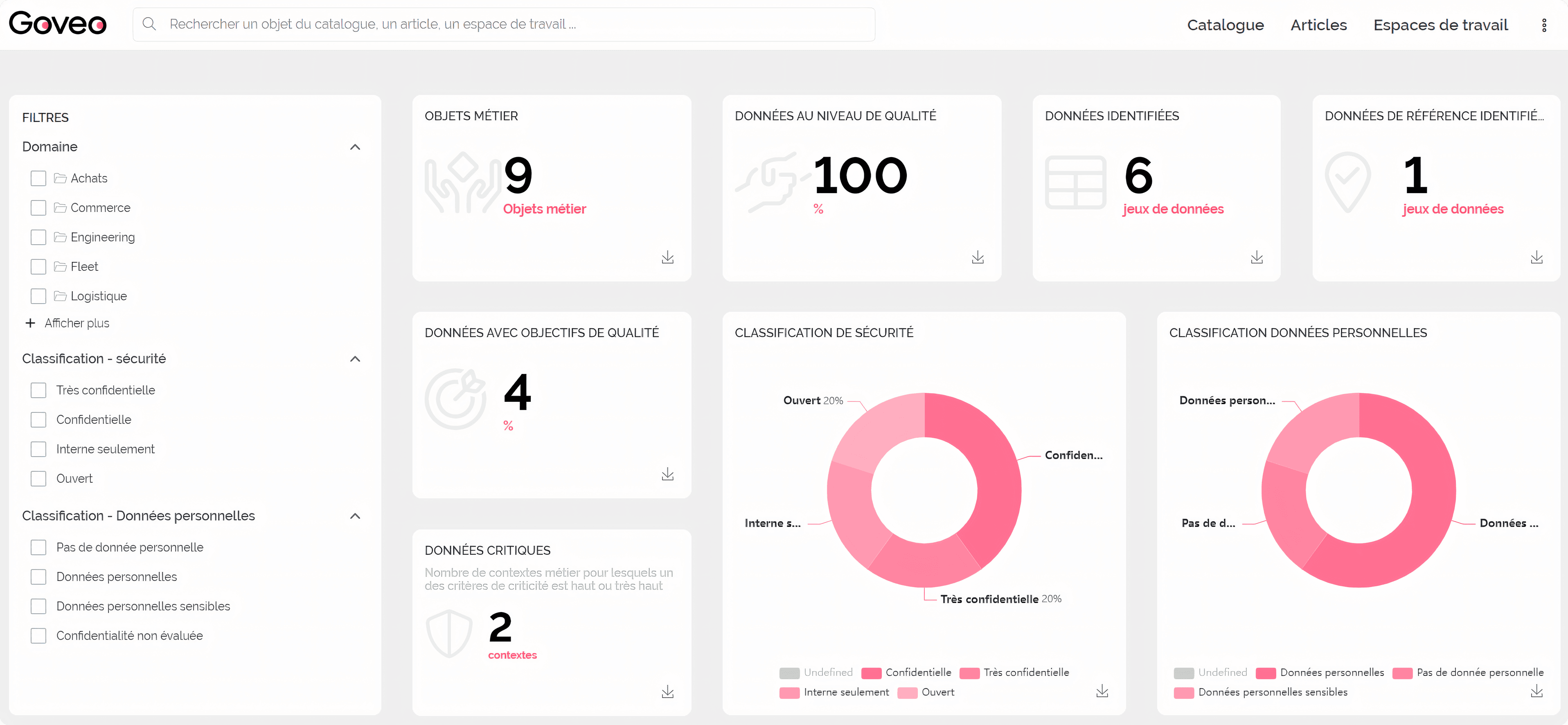Download the Données au niveau de qualité card

click(978, 257)
